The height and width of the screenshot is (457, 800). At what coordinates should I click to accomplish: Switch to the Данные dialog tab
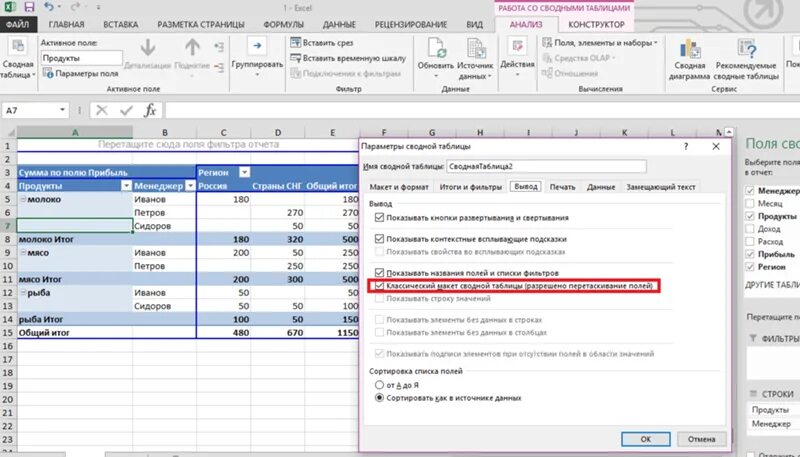(601, 187)
